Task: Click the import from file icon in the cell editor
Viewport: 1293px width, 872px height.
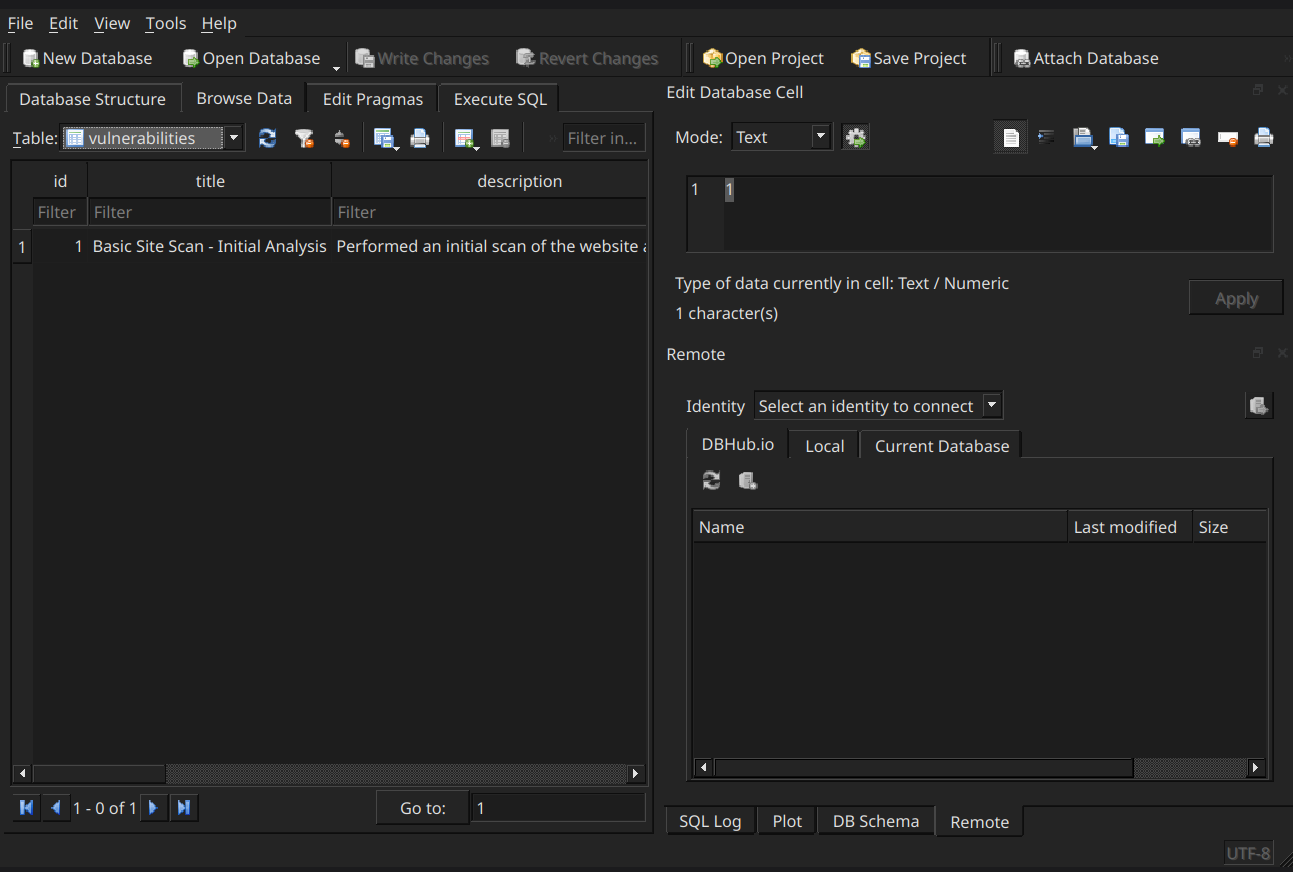Action: tap(1083, 137)
